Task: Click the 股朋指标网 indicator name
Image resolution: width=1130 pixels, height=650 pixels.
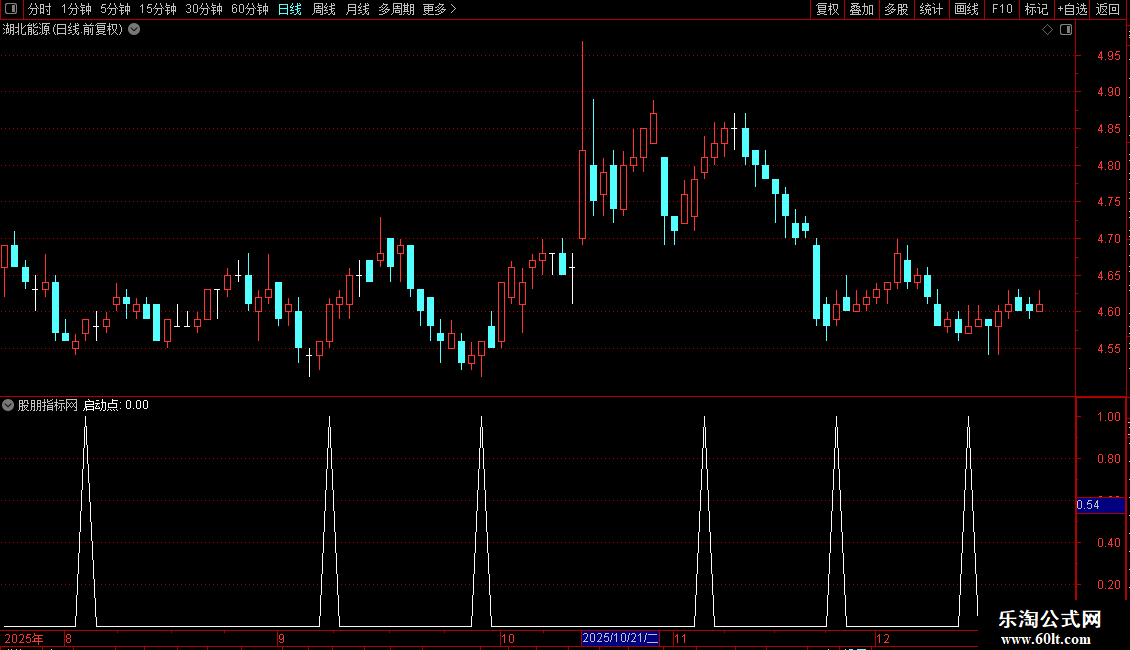Action: (48, 405)
